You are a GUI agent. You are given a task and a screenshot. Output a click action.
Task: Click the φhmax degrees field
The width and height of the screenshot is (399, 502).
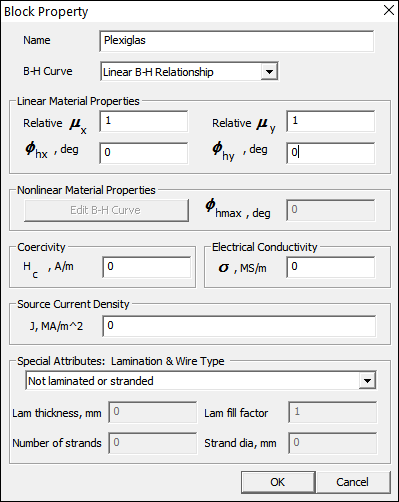pyautogui.click(x=330, y=210)
